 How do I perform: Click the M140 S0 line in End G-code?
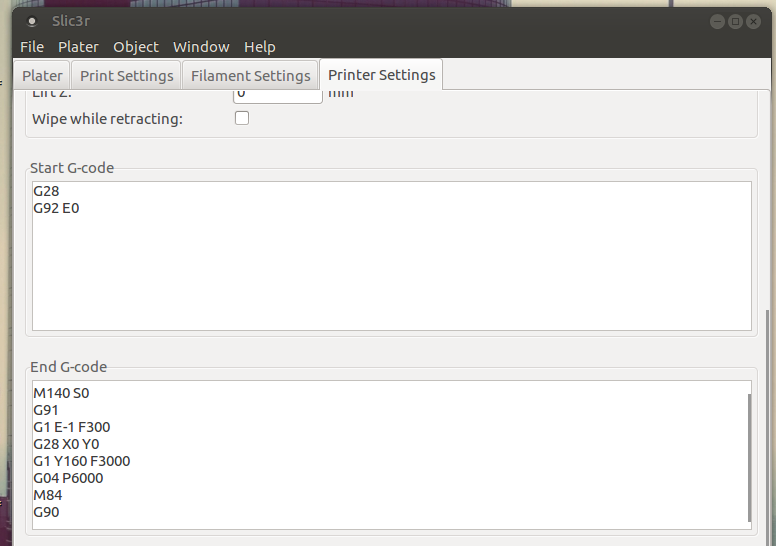click(x=61, y=393)
